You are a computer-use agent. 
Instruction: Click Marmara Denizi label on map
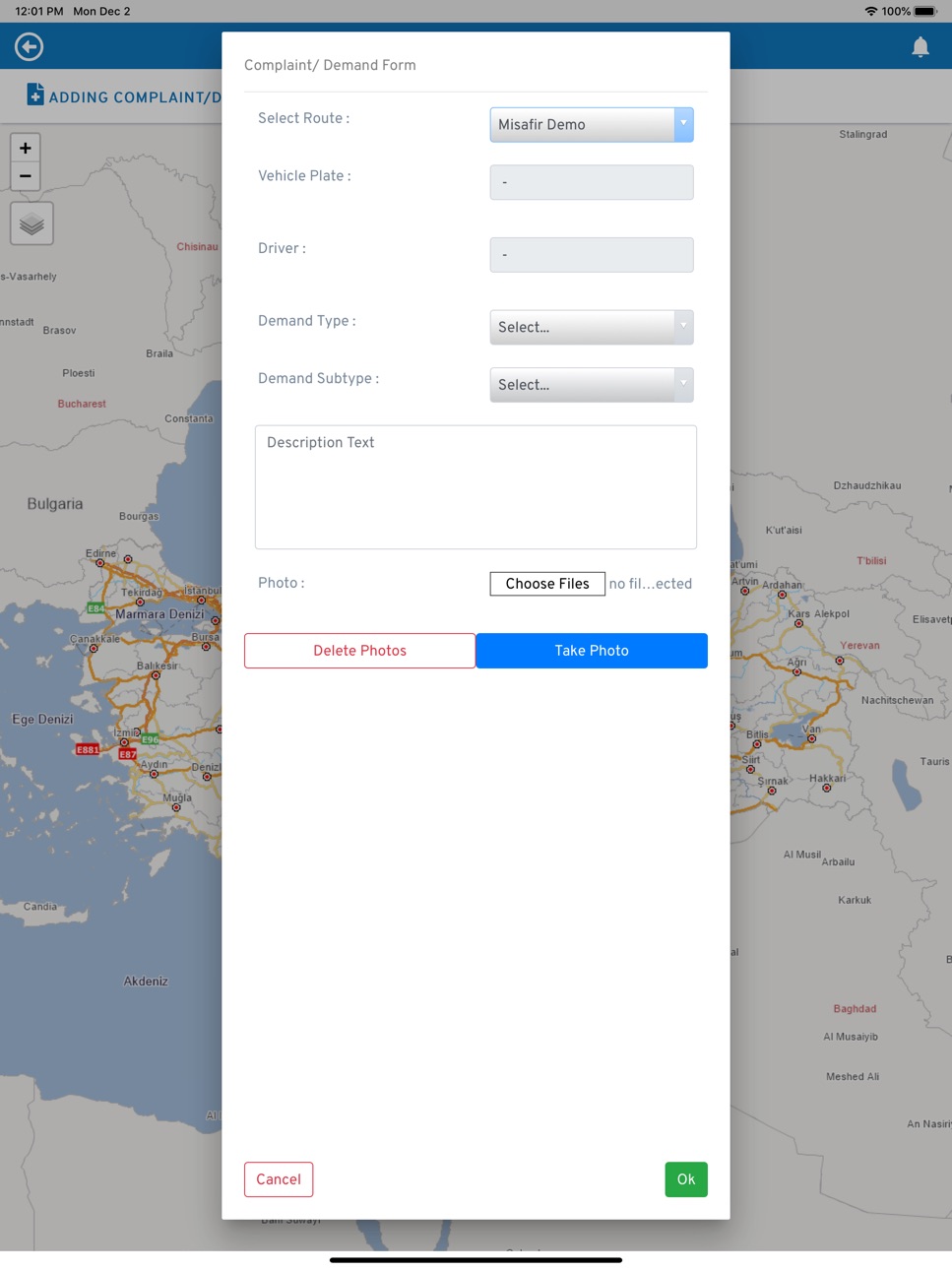tap(159, 614)
